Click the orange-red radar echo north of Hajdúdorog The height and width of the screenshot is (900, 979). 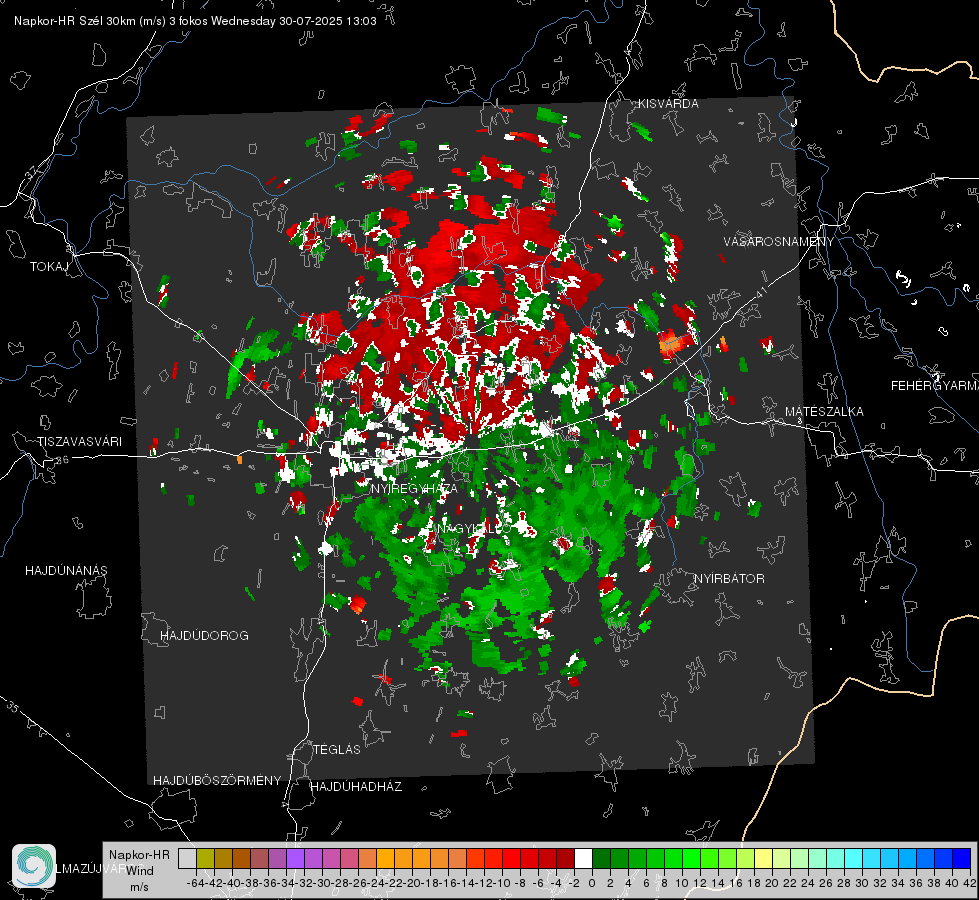(357, 604)
